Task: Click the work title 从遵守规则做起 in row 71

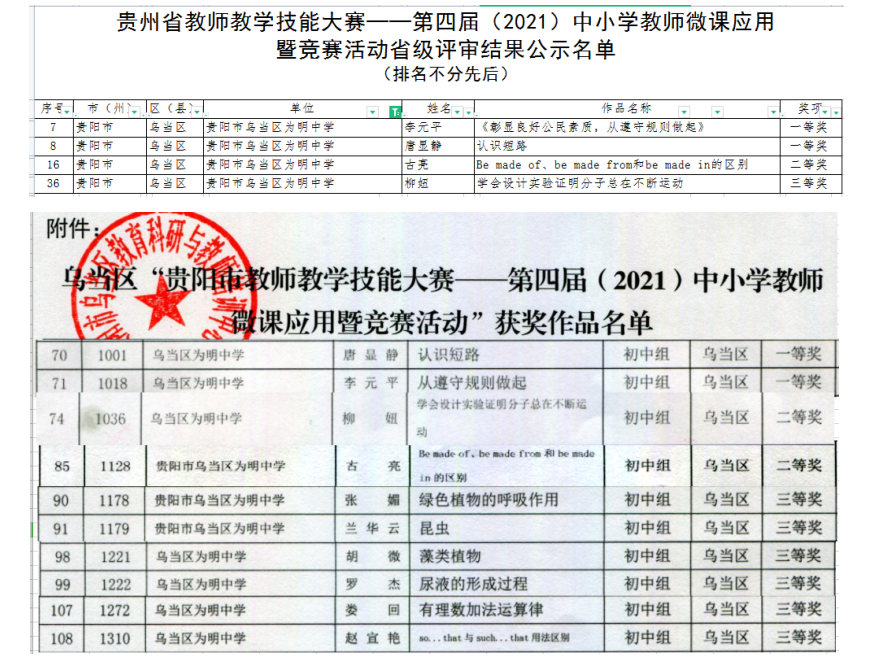Action: pos(472,383)
